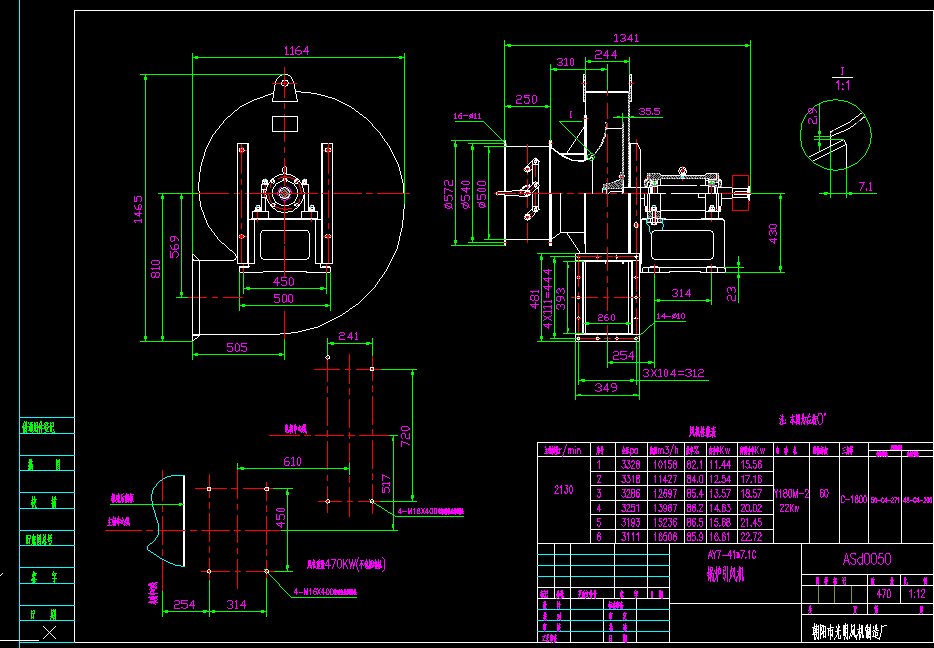This screenshot has width=934, height=648.
Task: Select the 481 outlet flange dimension
Action: point(535,300)
